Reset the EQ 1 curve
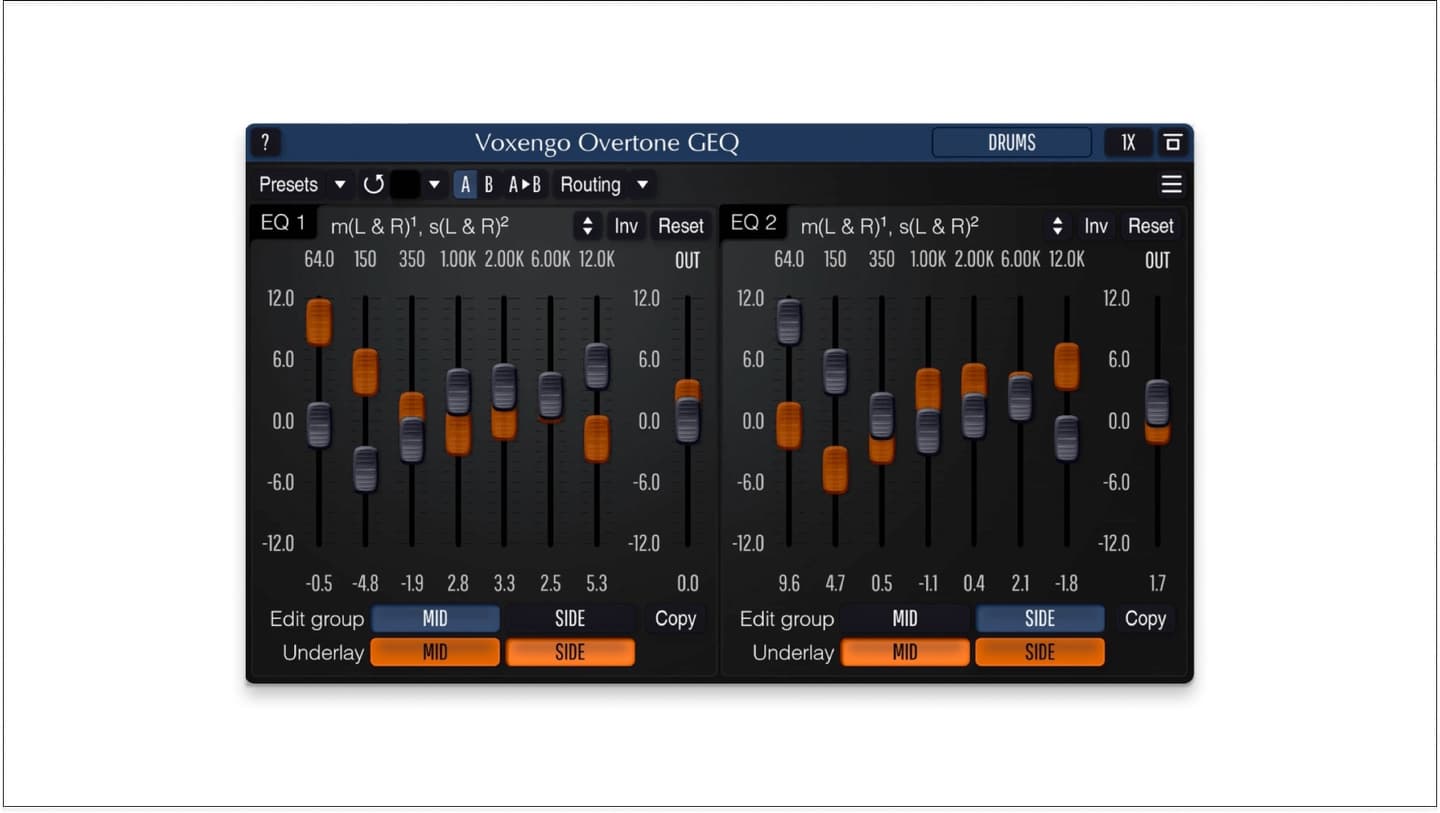The image size is (1440, 813). point(681,226)
